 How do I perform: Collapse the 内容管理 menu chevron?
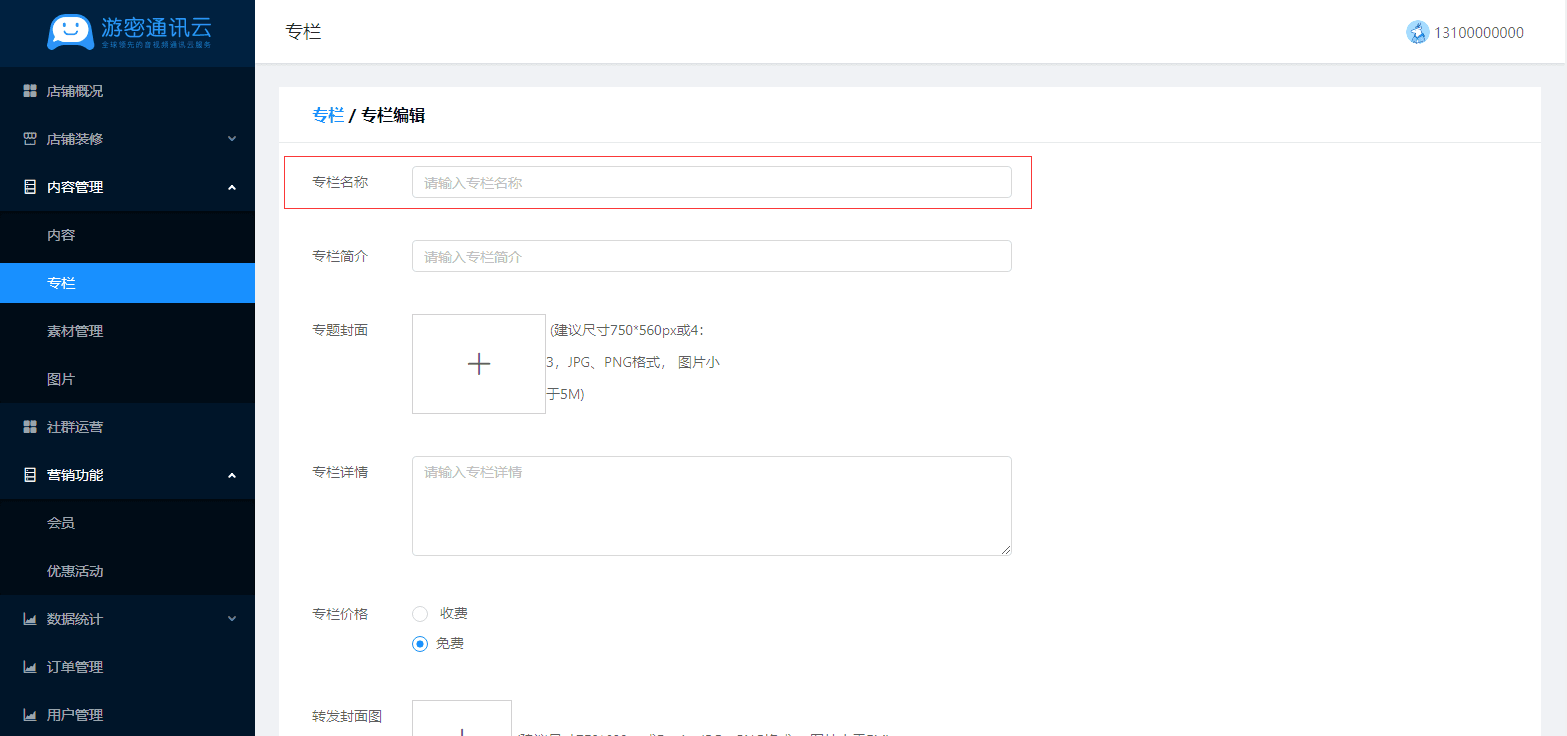pyautogui.click(x=232, y=187)
